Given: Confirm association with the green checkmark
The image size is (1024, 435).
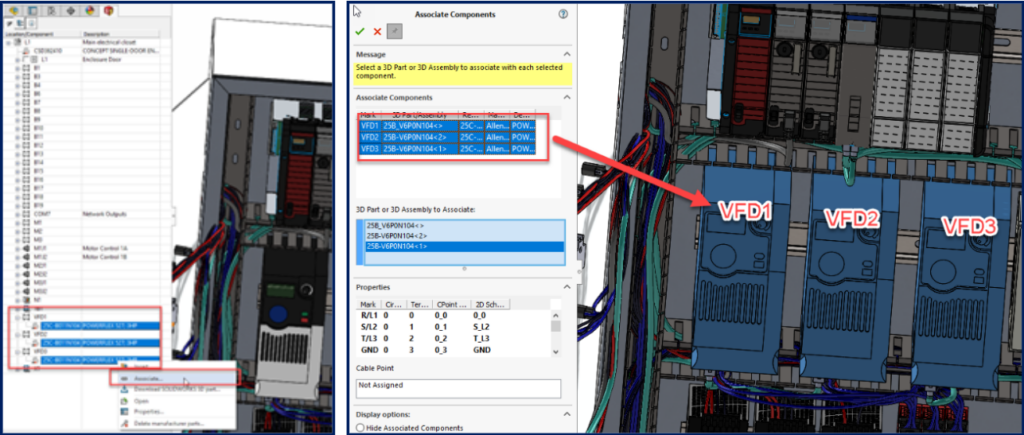Looking at the screenshot, I should (361, 31).
